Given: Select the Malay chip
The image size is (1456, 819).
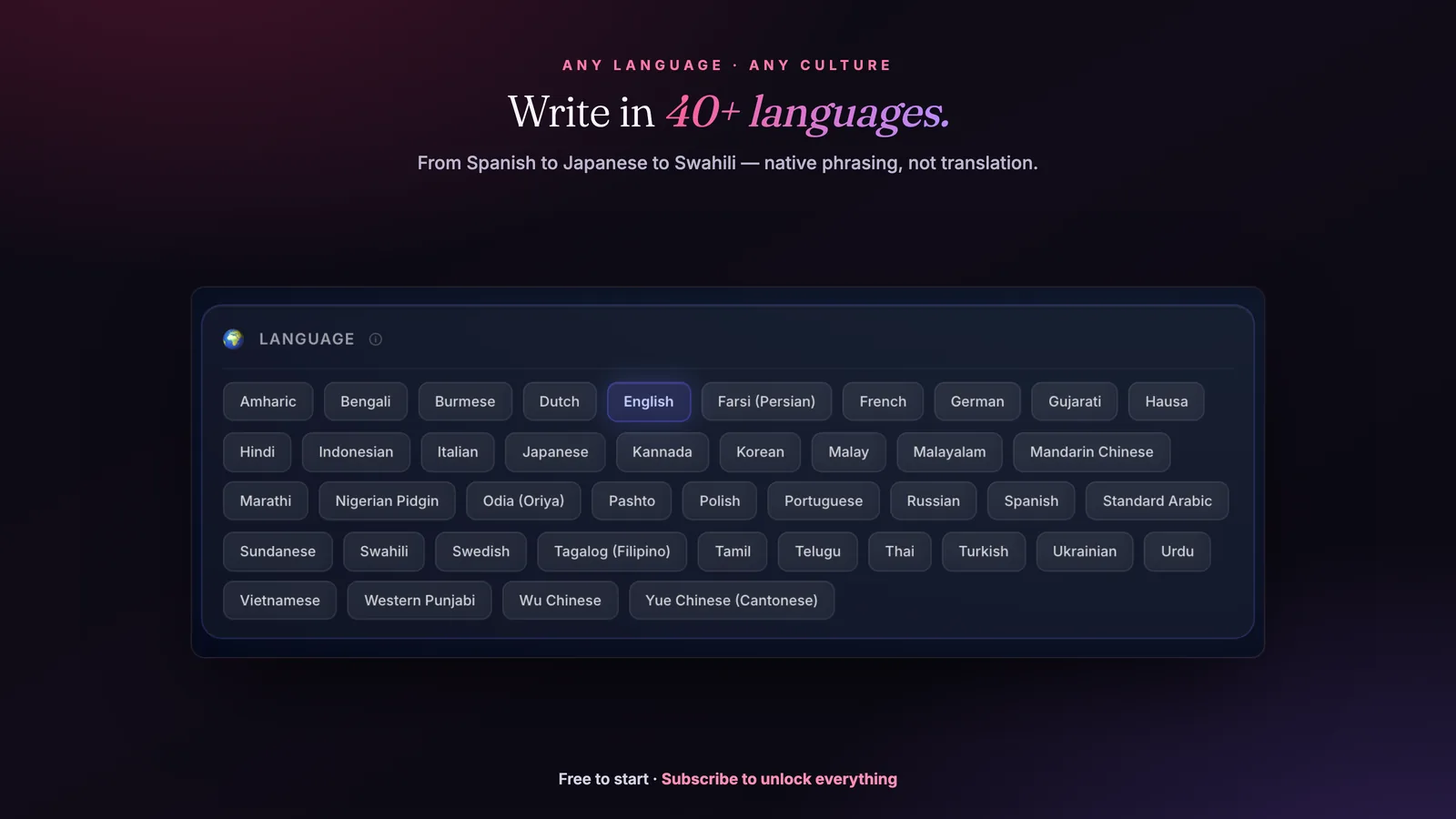Looking at the screenshot, I should (x=848, y=451).
